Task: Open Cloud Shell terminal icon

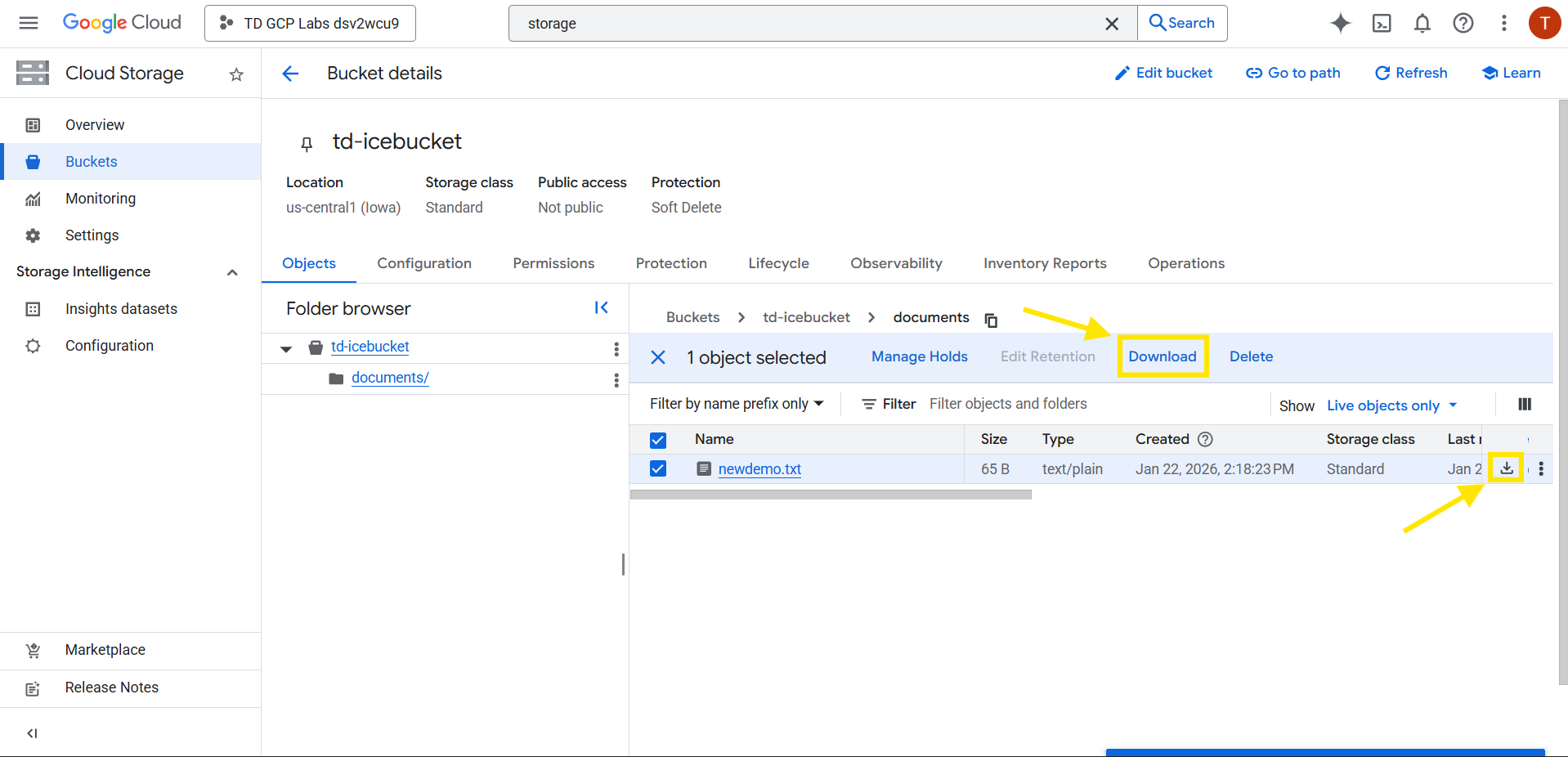Action: click(1382, 24)
